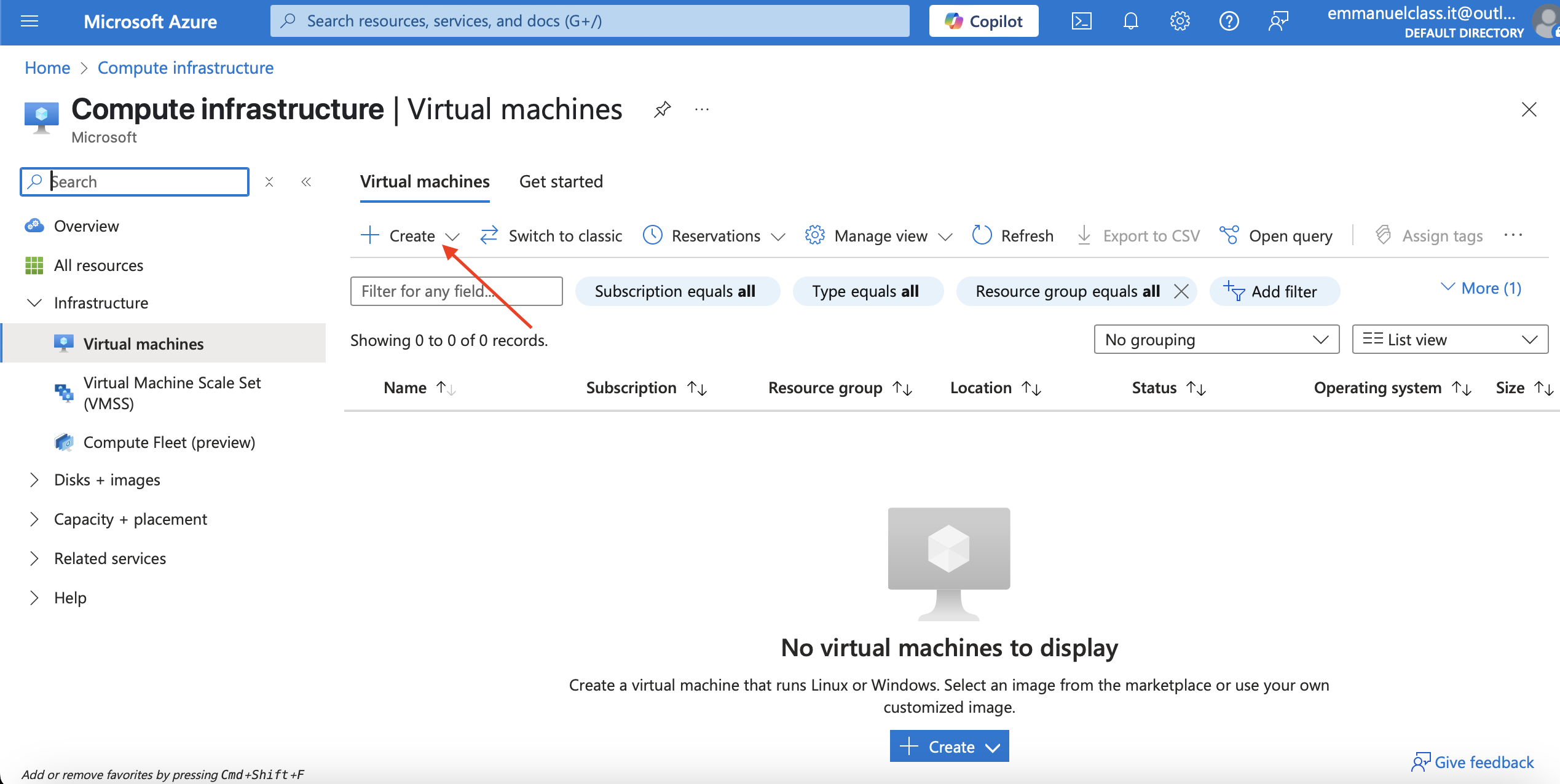Edit the Subscription equals all filter
Image resolution: width=1560 pixels, height=784 pixels.
(x=677, y=291)
